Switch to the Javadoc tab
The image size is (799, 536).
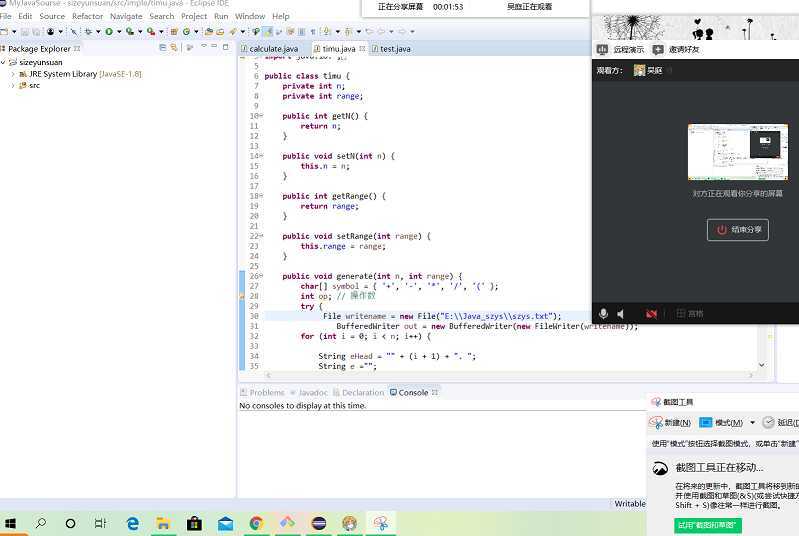(x=309, y=392)
